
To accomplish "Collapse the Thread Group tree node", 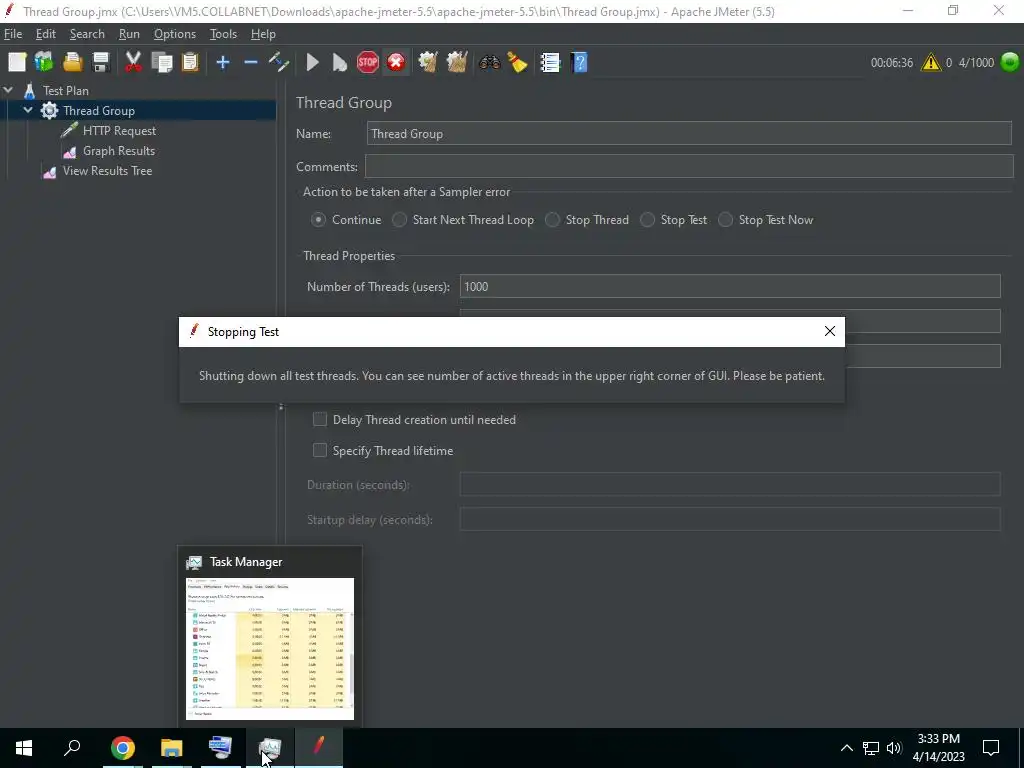I will [28, 110].
